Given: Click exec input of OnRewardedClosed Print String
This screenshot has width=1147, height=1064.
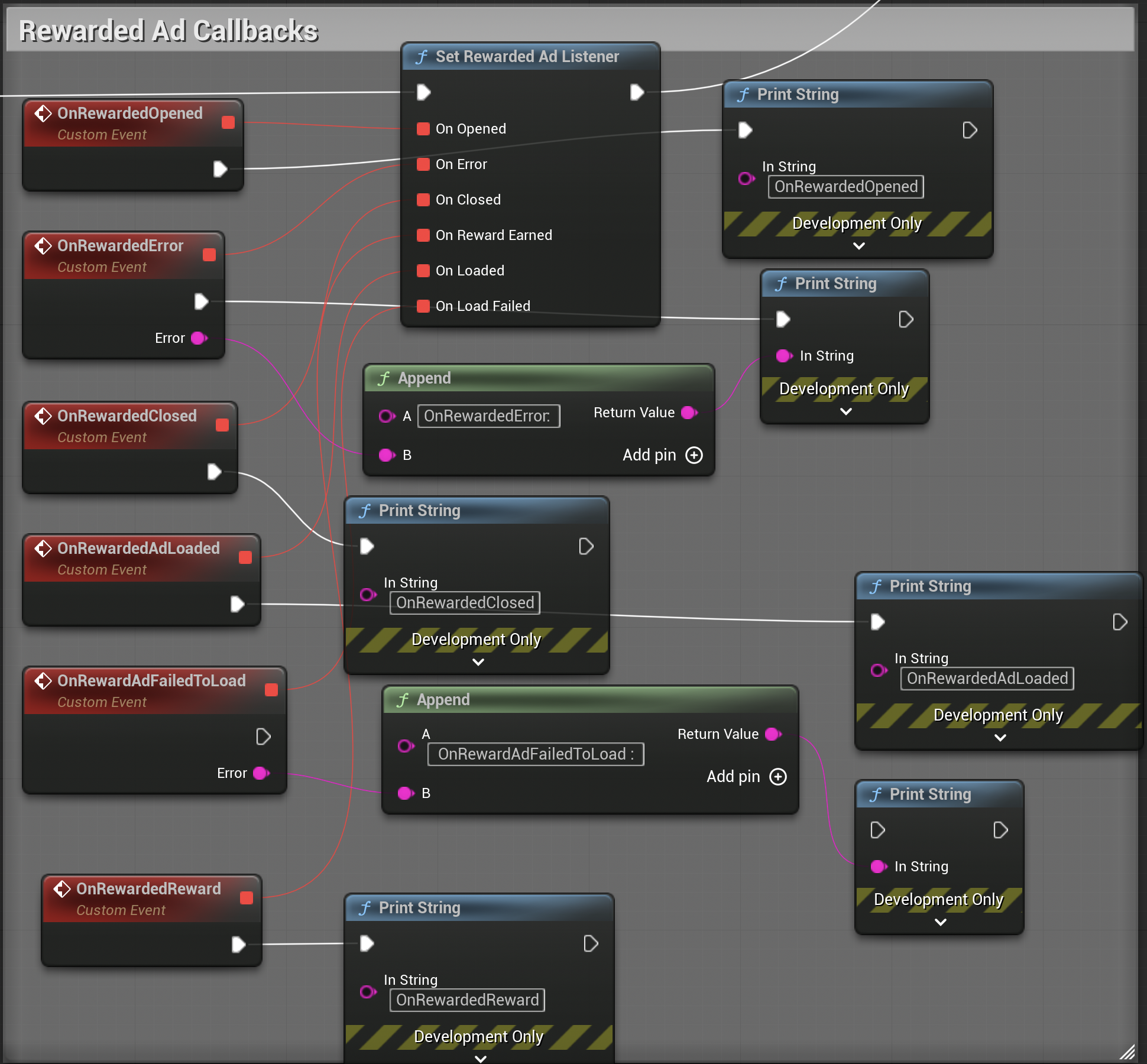Looking at the screenshot, I should coord(367,546).
